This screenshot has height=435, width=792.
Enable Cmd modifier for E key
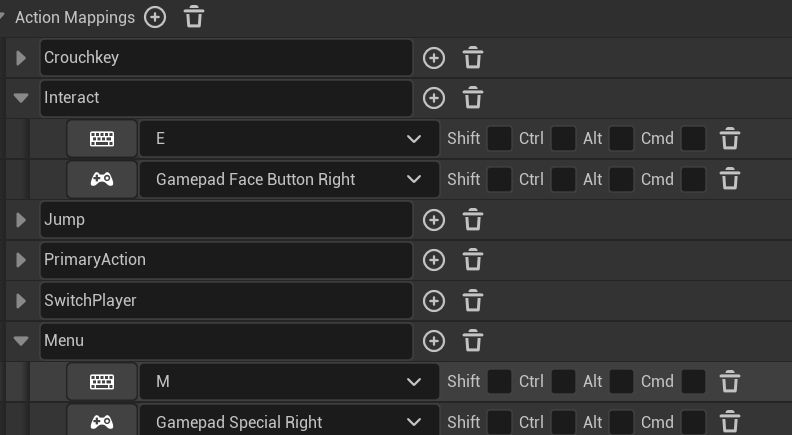tap(693, 139)
